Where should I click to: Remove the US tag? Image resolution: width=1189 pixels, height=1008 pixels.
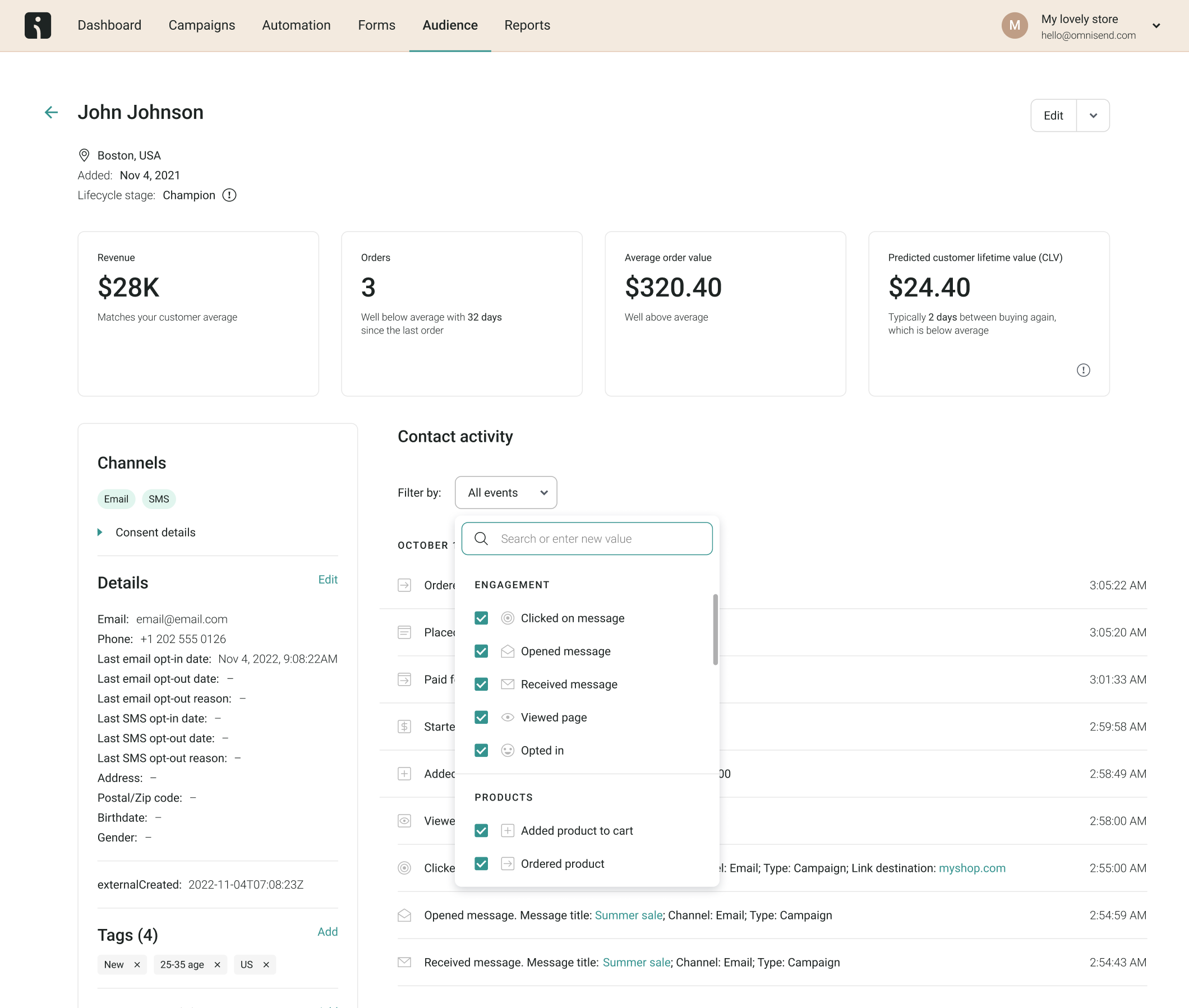tap(266, 965)
